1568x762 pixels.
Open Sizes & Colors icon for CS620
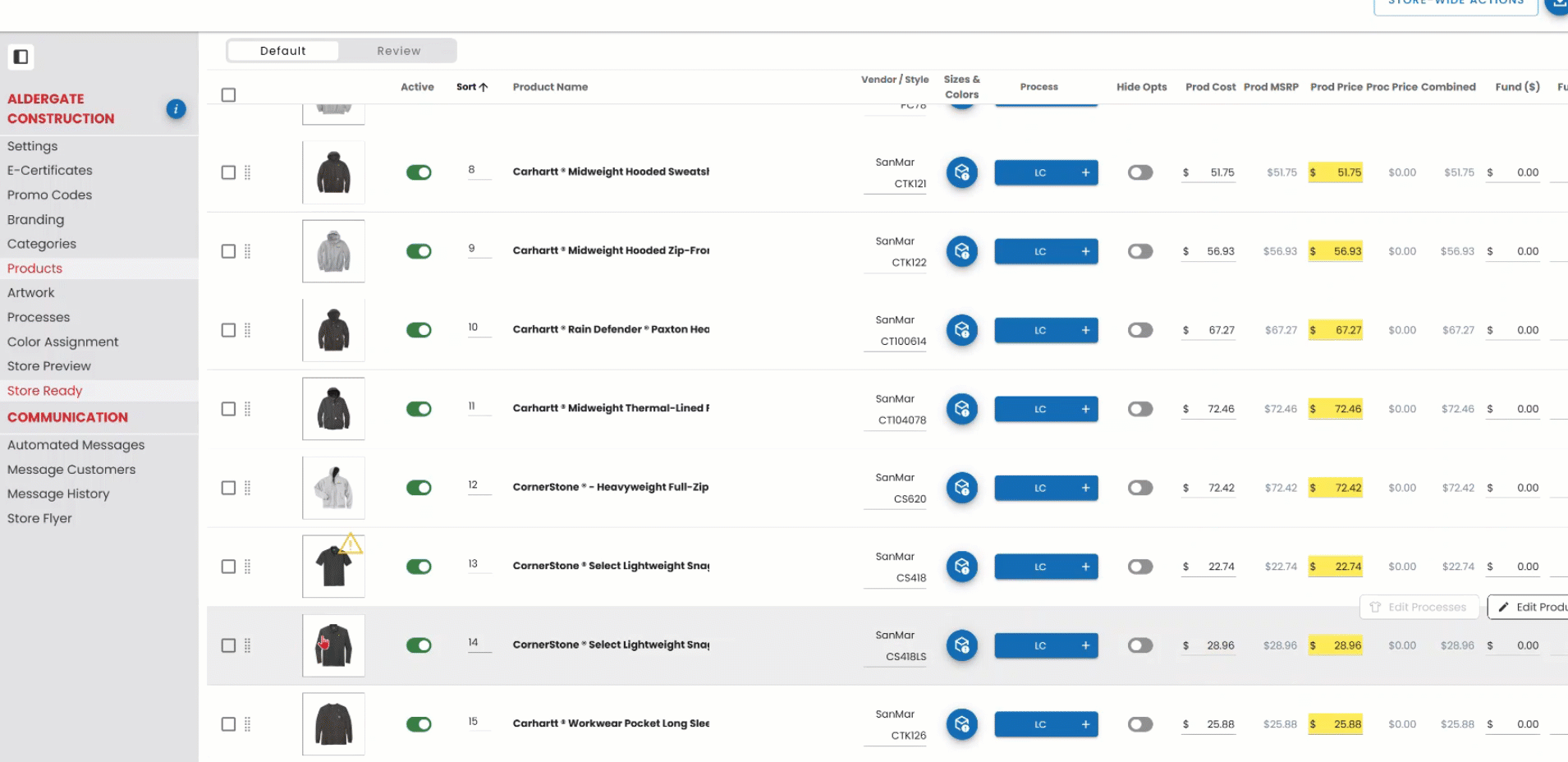click(x=961, y=488)
